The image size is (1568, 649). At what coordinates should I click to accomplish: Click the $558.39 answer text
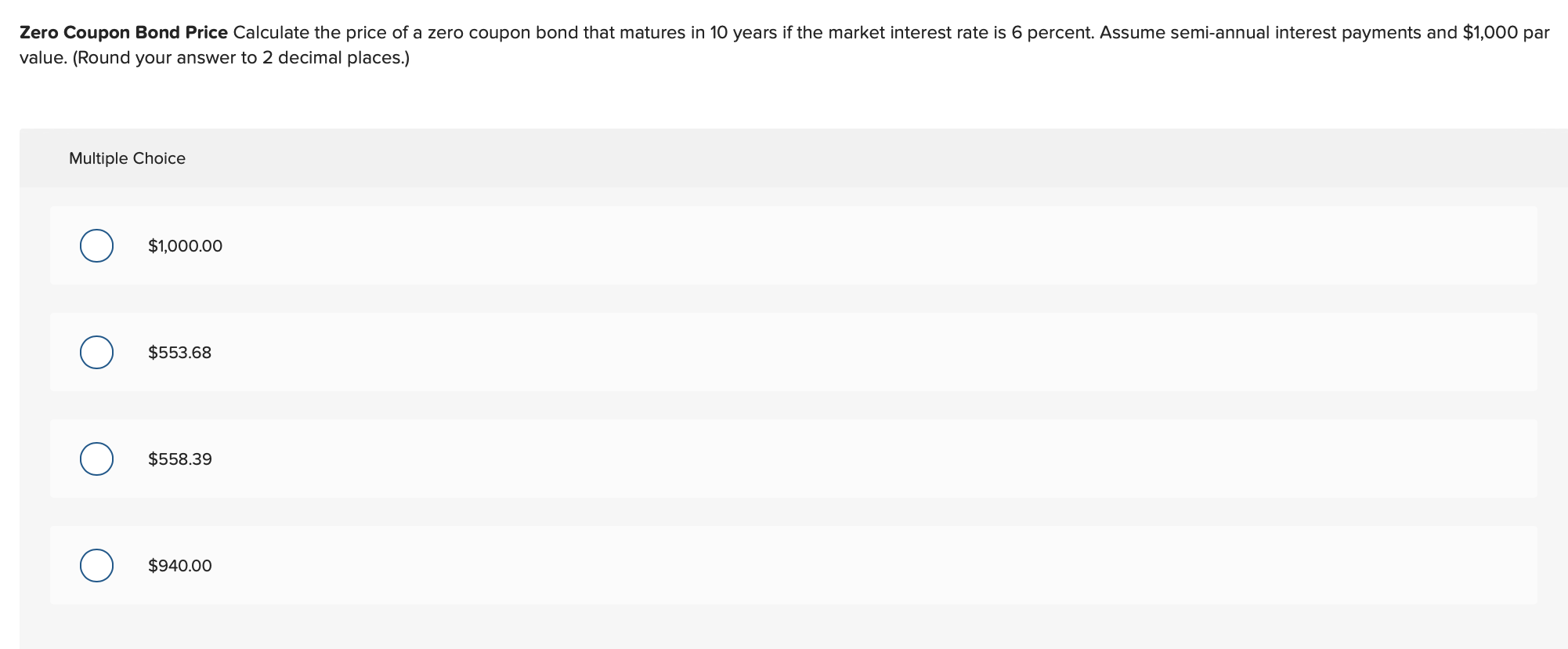pos(179,459)
